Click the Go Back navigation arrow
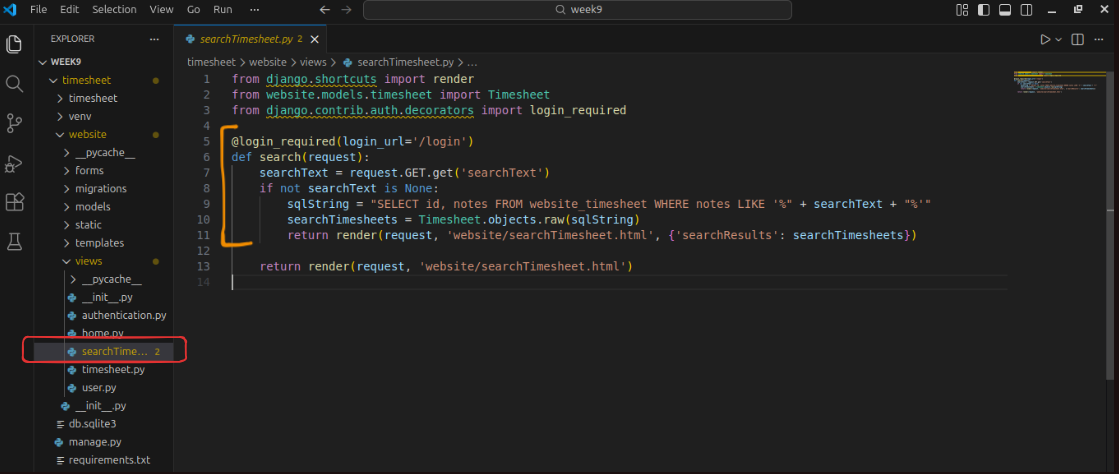Viewport: 1119px width, 474px height. 324,9
